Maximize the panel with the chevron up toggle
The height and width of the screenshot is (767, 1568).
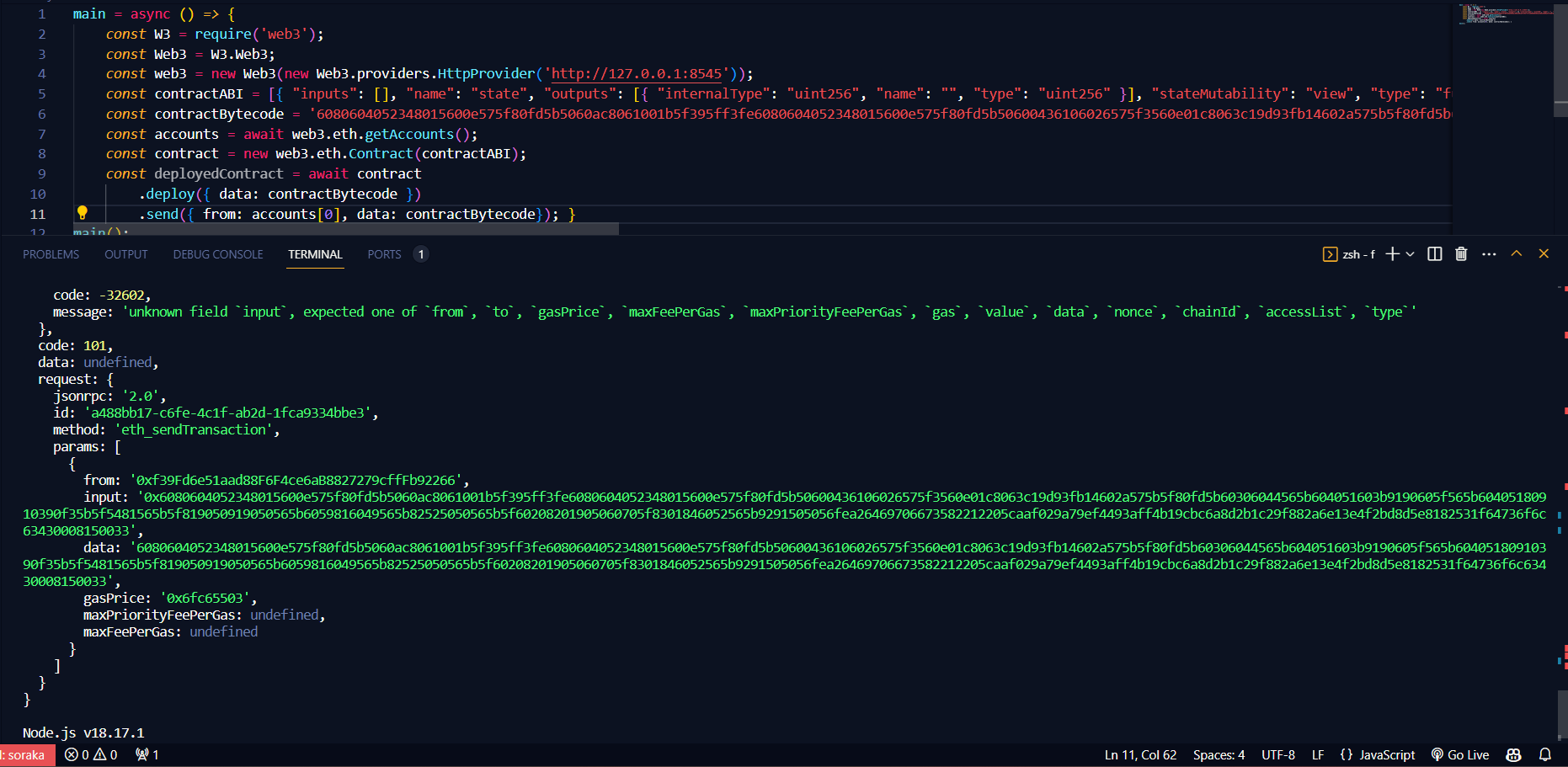coord(1516,253)
